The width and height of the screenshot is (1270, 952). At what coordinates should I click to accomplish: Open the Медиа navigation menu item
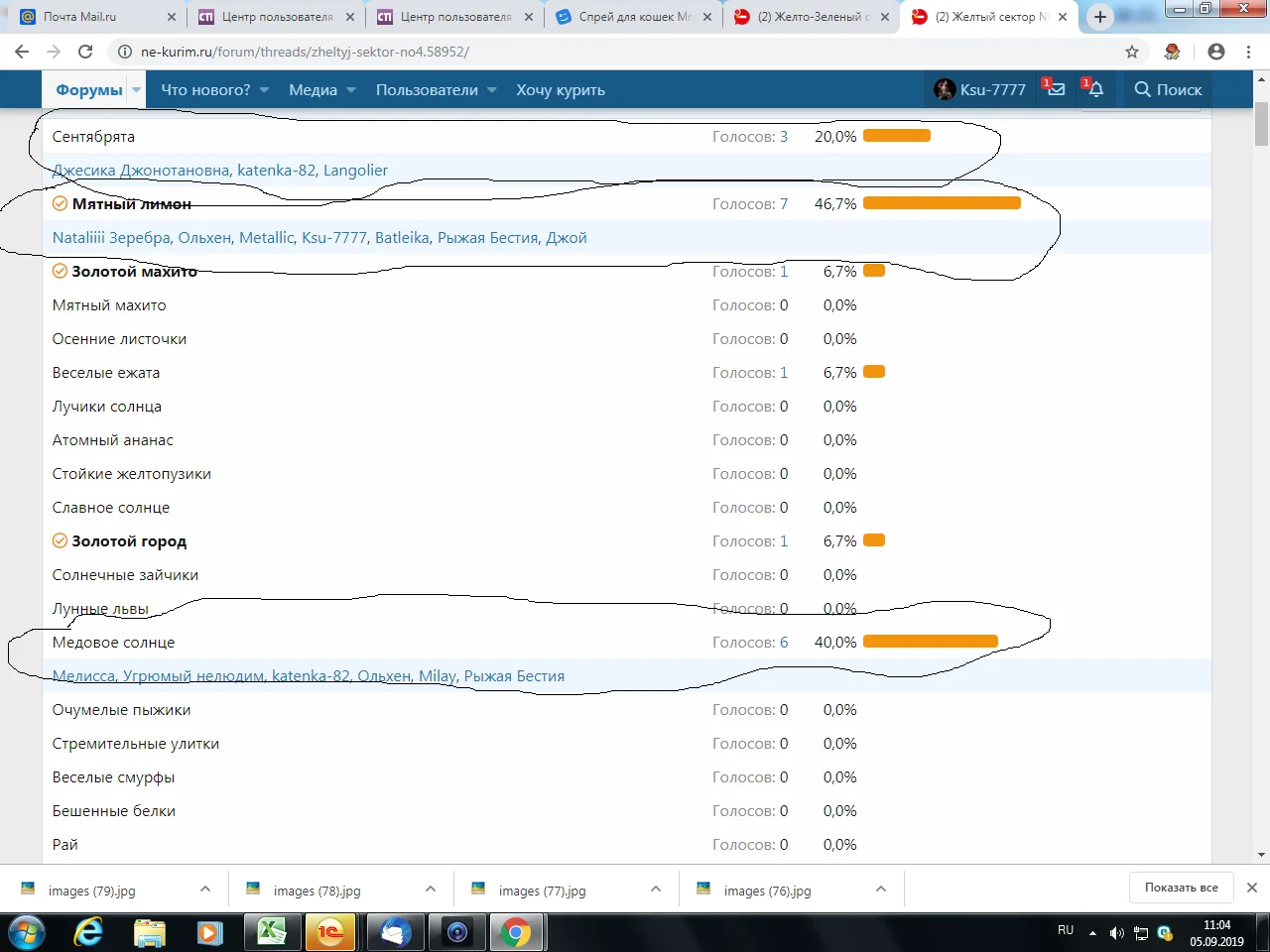coord(314,90)
